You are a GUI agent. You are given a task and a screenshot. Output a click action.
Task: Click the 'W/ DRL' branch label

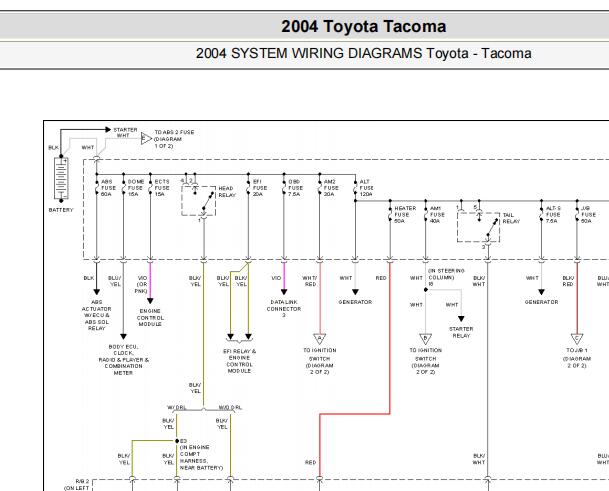coord(177,407)
